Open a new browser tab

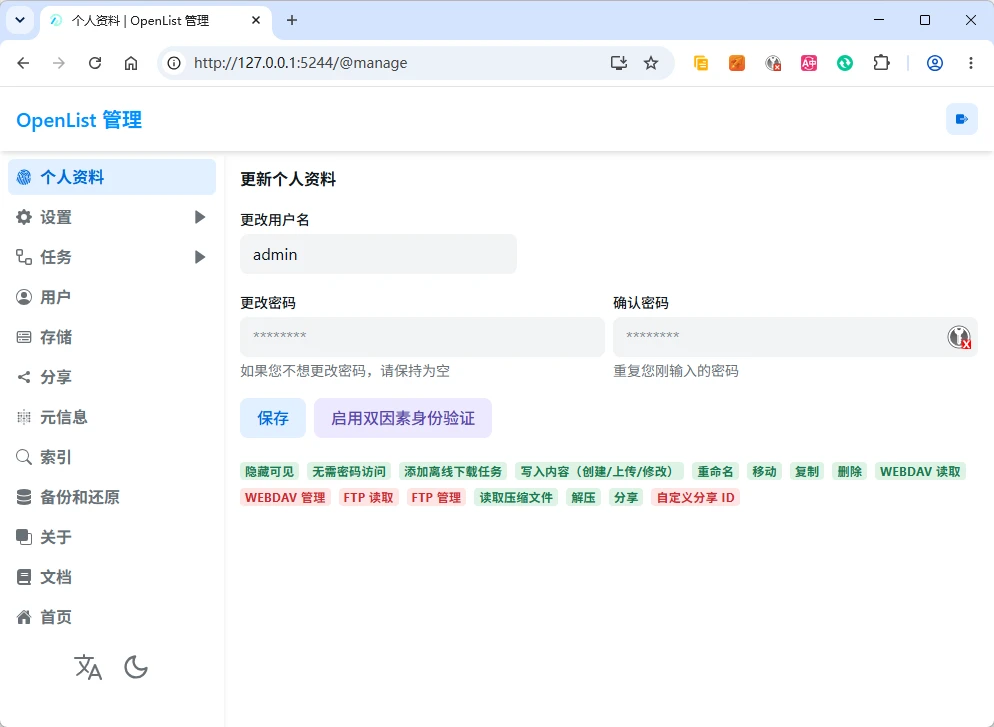[292, 20]
